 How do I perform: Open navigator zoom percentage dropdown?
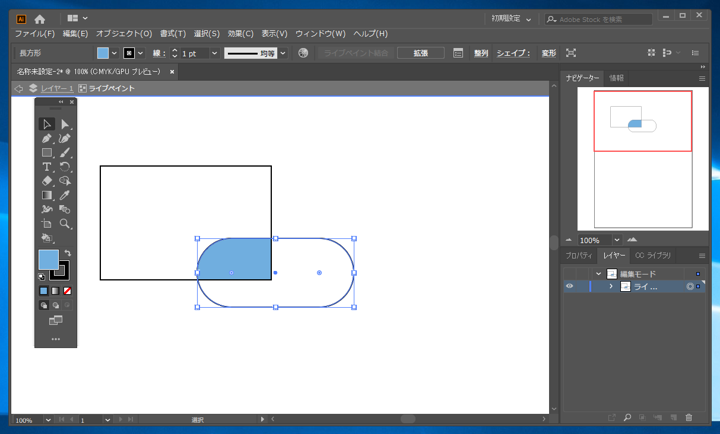[616, 240]
